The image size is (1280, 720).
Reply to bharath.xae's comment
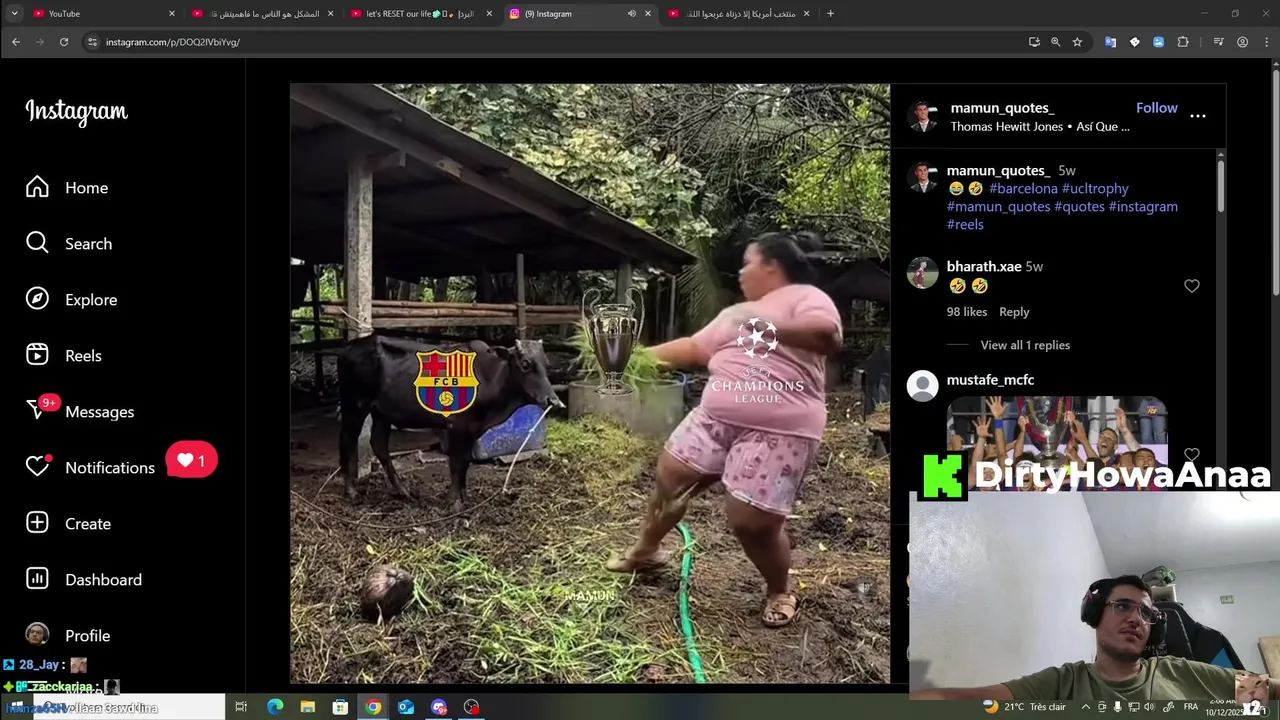pos(1014,312)
